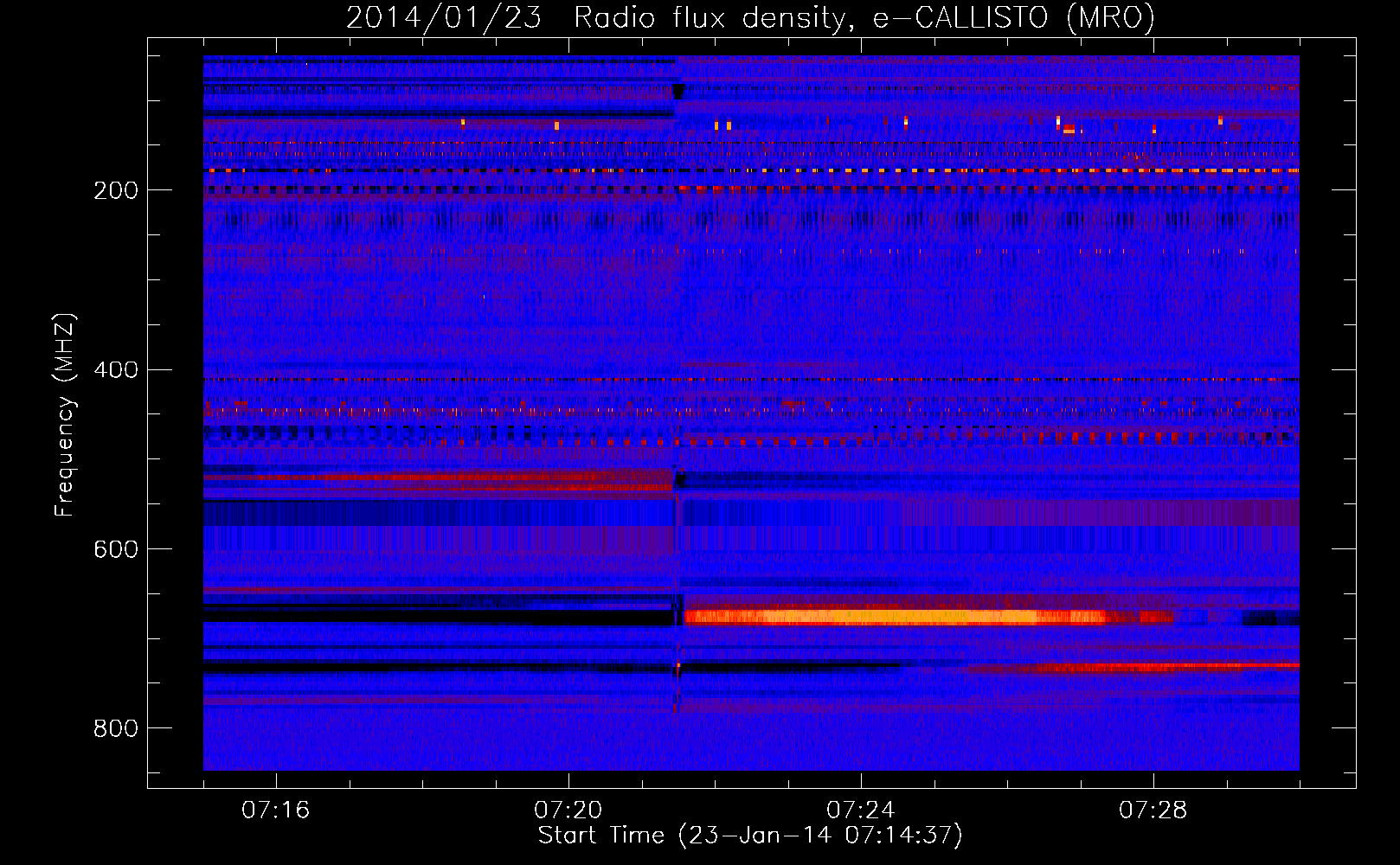Click the 07:16 time tick label
This screenshot has height=865, width=1400.
(275, 810)
